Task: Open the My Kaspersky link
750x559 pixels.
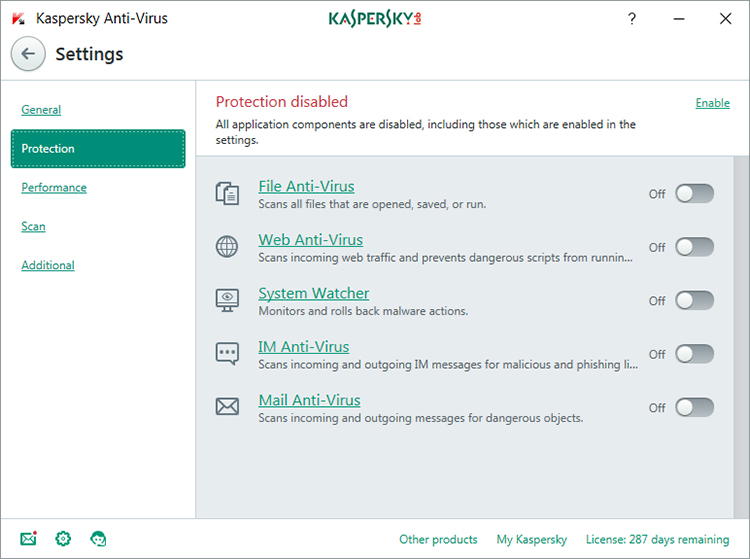Action: coord(531,540)
